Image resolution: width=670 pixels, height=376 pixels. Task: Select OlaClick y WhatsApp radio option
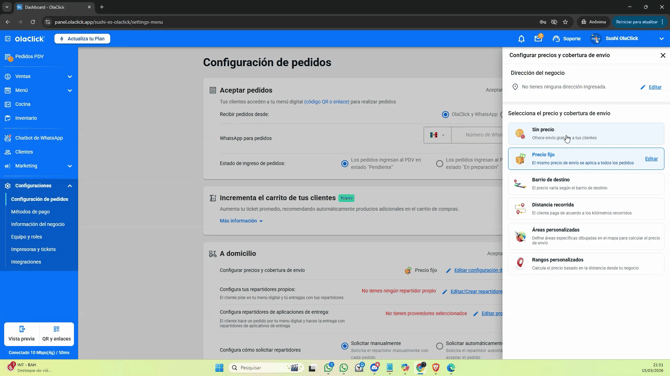[445, 115]
